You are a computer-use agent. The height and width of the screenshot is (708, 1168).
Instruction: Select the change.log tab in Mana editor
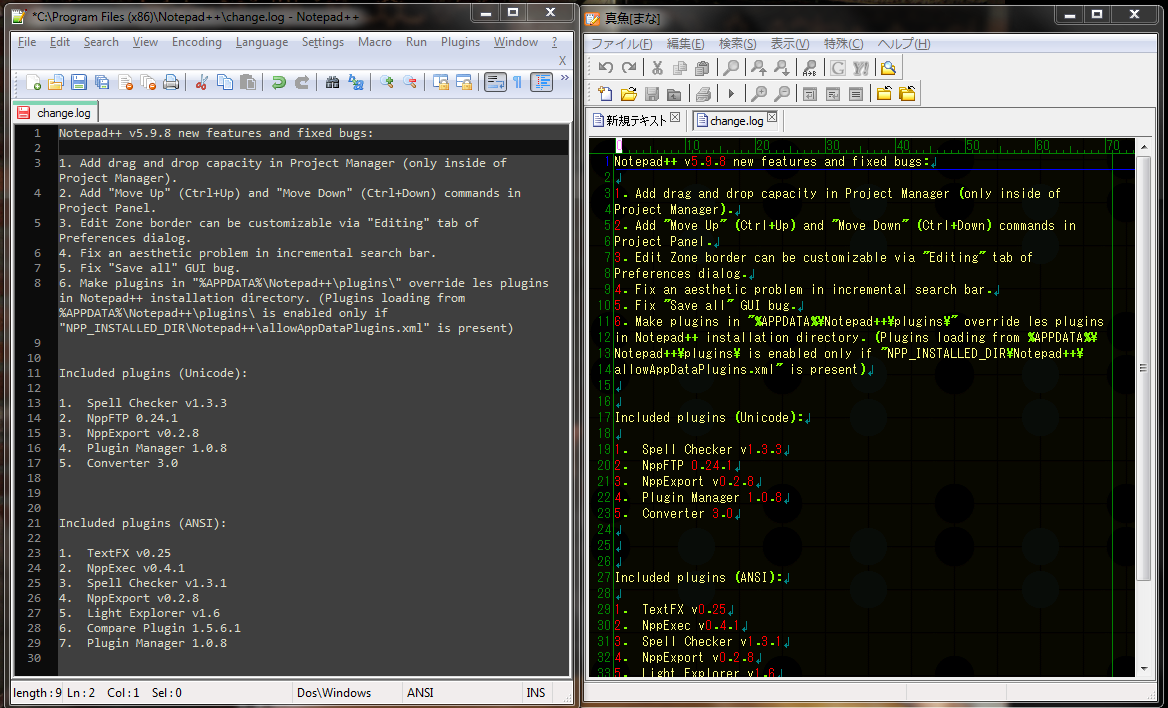pos(737,121)
